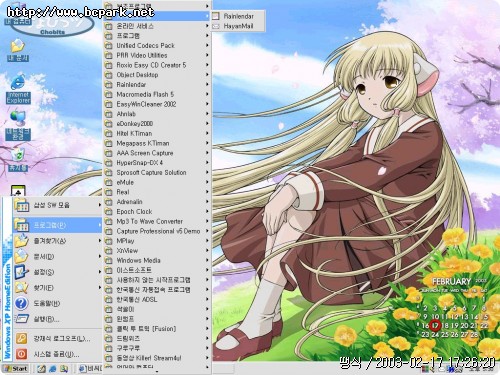The width and height of the screenshot is (500, 375).
Task: Click the circled day 17 in calendar
Action: pos(435,325)
